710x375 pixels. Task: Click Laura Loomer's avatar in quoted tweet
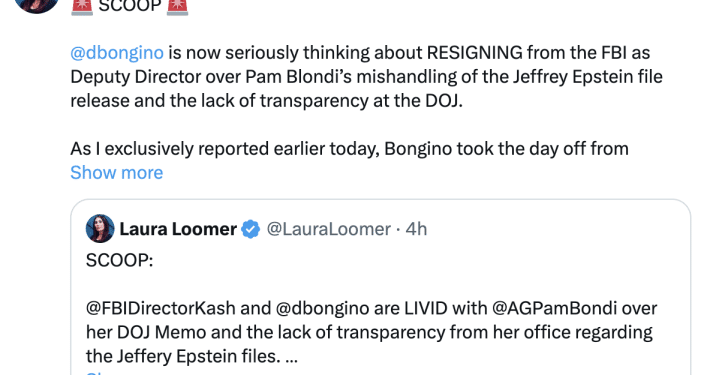tap(100, 229)
